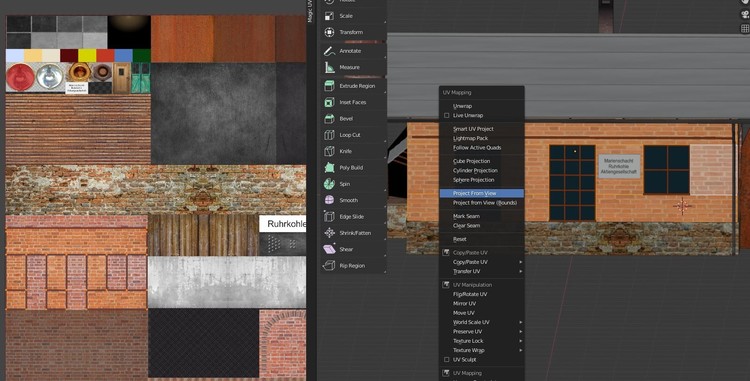The width and height of the screenshot is (750, 381).
Task: Choose Mark Seam
Action: 482,216
